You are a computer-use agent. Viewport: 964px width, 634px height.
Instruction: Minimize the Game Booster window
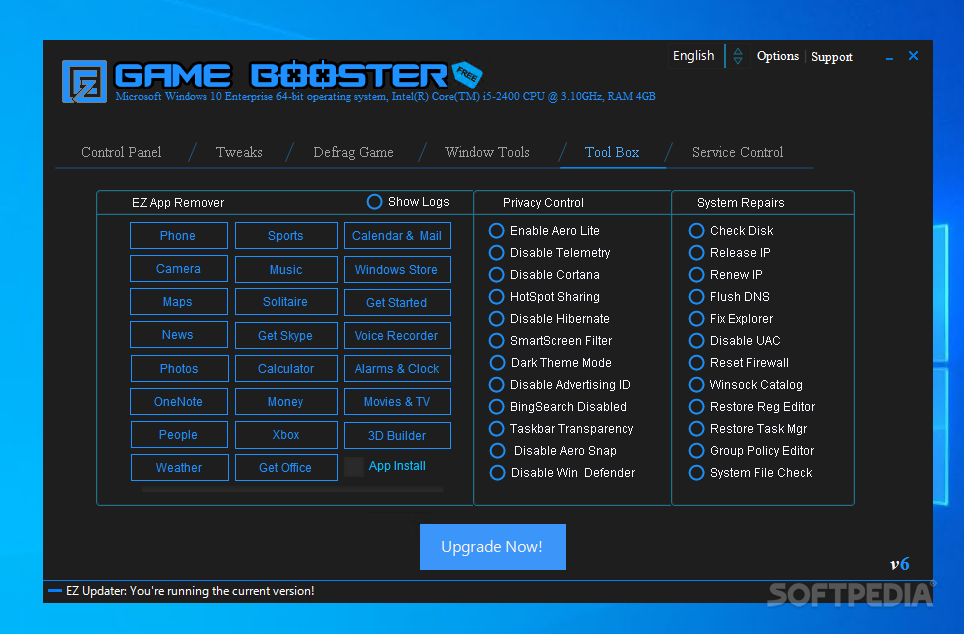[889, 57]
